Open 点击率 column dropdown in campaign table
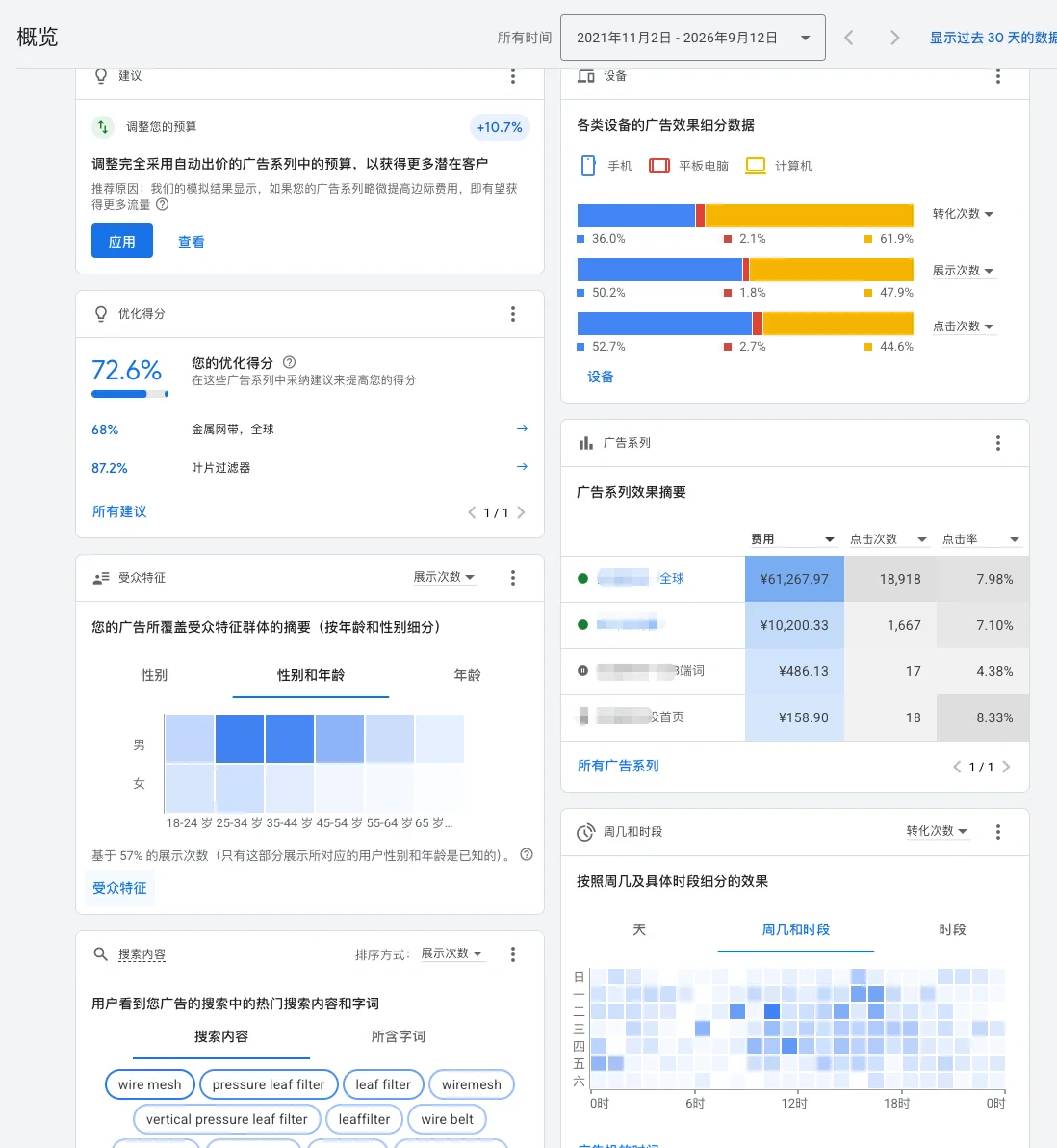The width and height of the screenshot is (1057, 1148). pos(981,539)
